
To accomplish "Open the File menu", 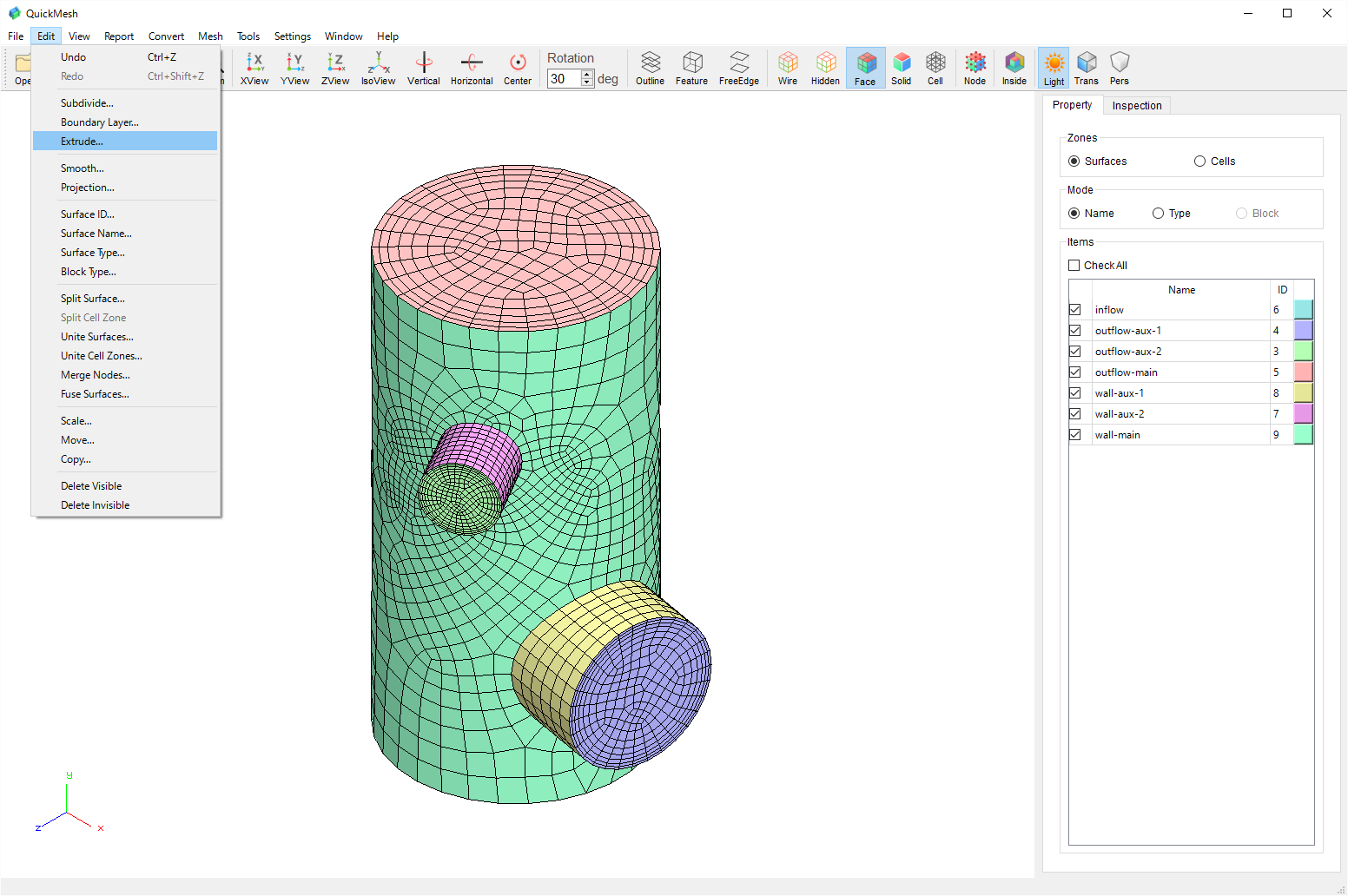I will (x=16, y=36).
